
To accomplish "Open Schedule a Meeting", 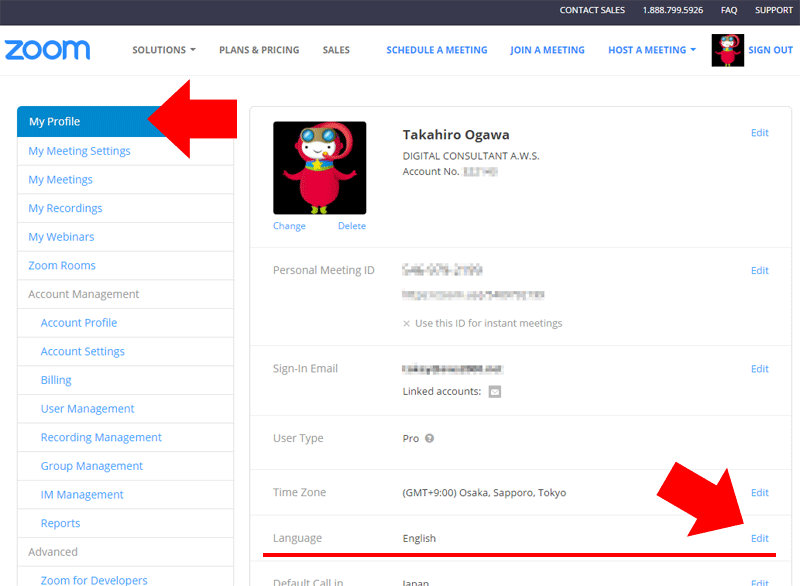I will [437, 50].
